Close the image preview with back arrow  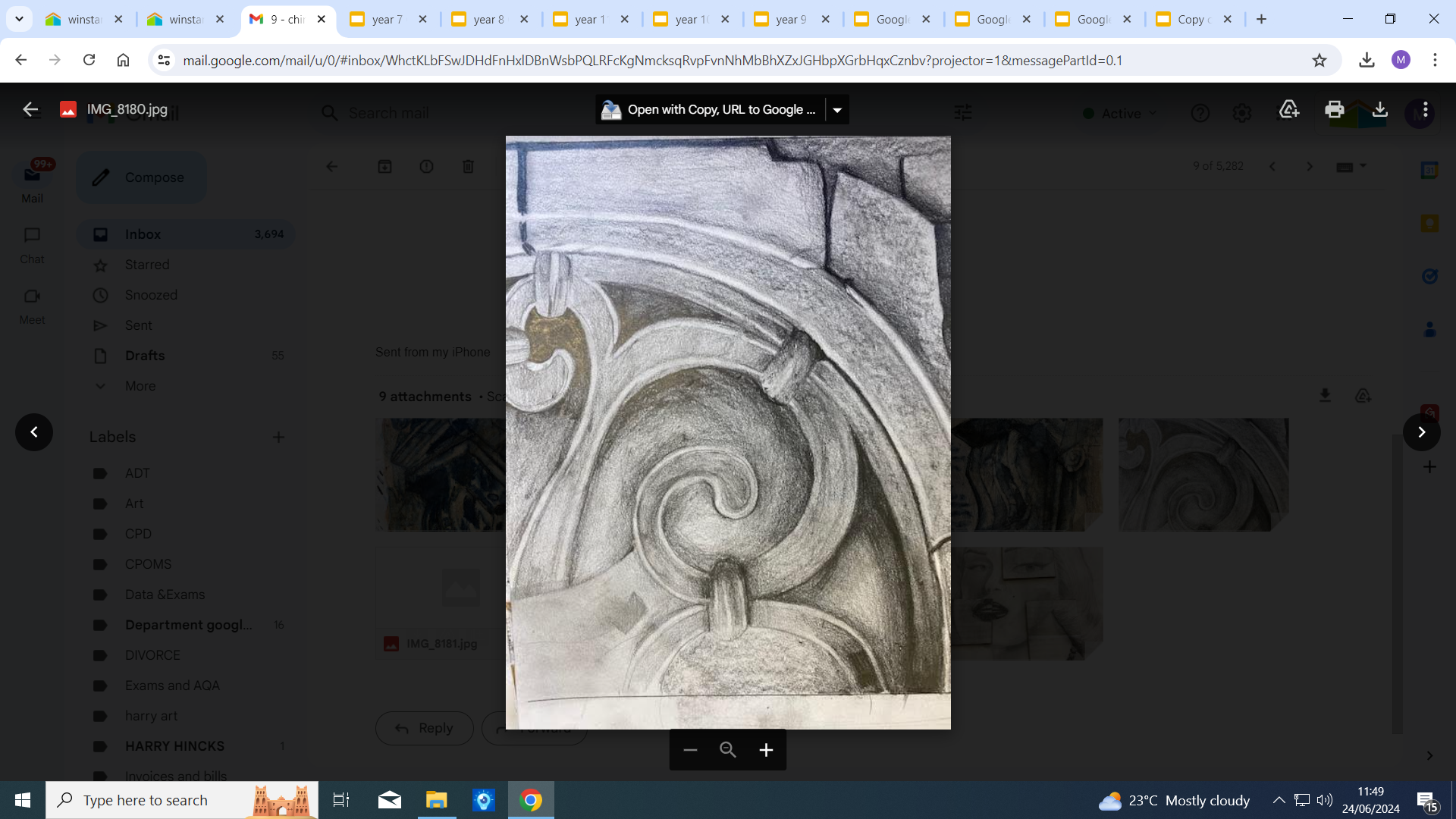pos(30,109)
